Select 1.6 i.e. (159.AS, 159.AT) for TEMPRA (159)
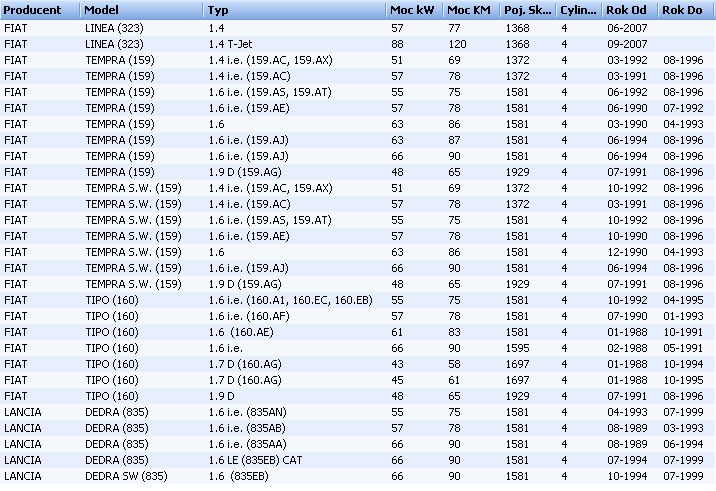The width and height of the screenshot is (716, 491). coord(270,92)
